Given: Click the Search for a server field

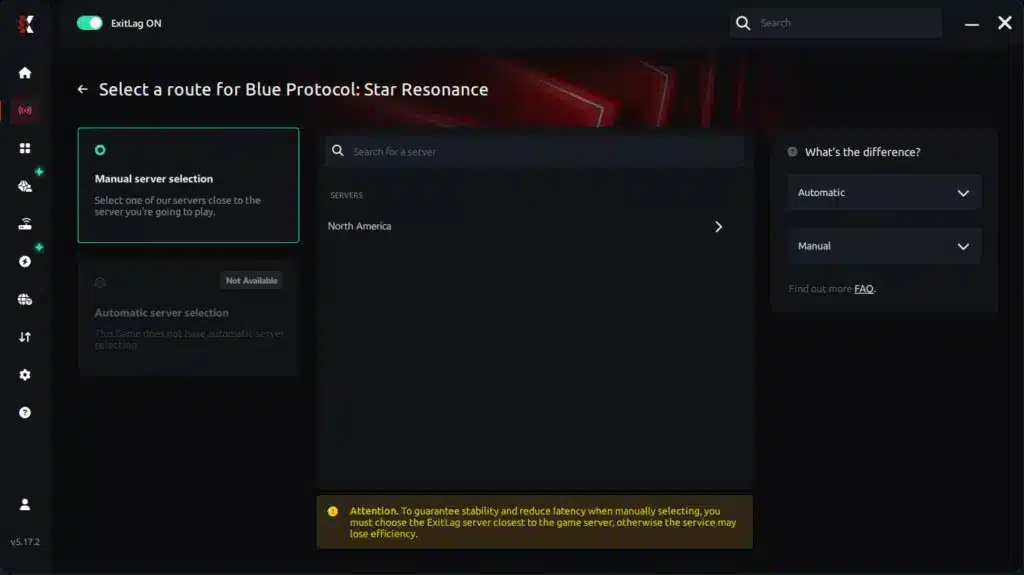Looking at the screenshot, I should pyautogui.click(x=535, y=152).
